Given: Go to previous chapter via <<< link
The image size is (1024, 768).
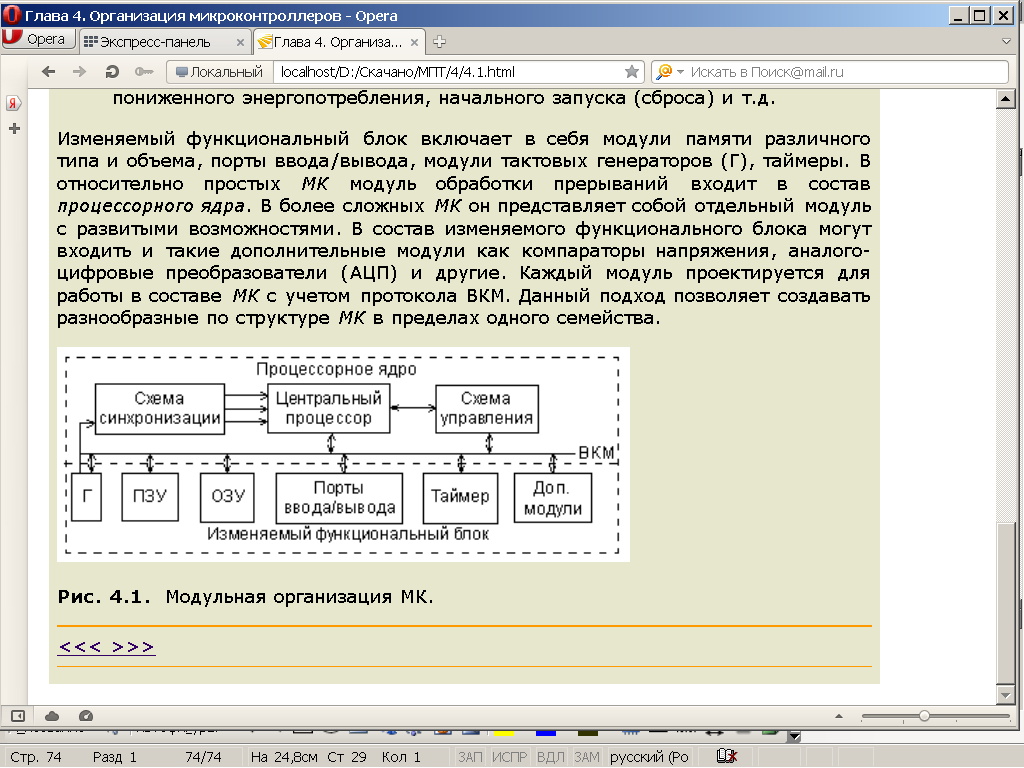Looking at the screenshot, I should pos(80,647).
